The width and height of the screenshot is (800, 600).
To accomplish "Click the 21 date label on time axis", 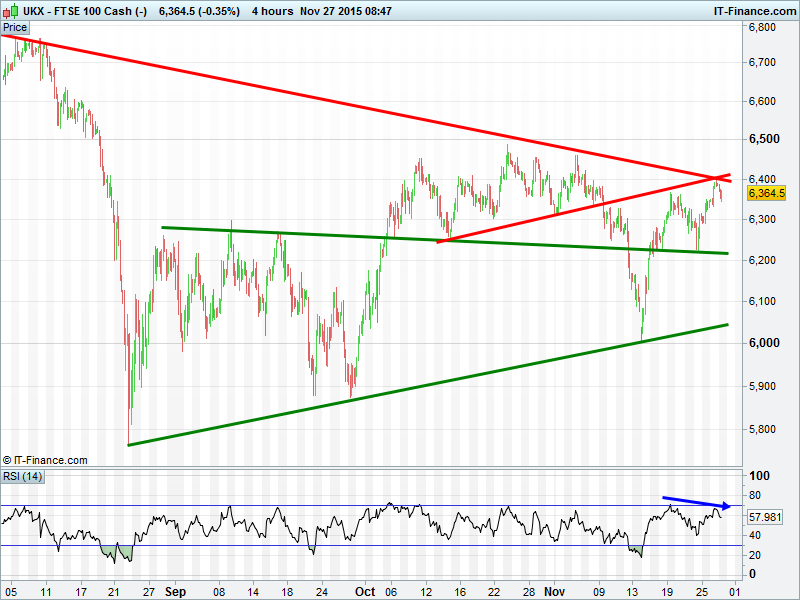I will pos(113,592).
